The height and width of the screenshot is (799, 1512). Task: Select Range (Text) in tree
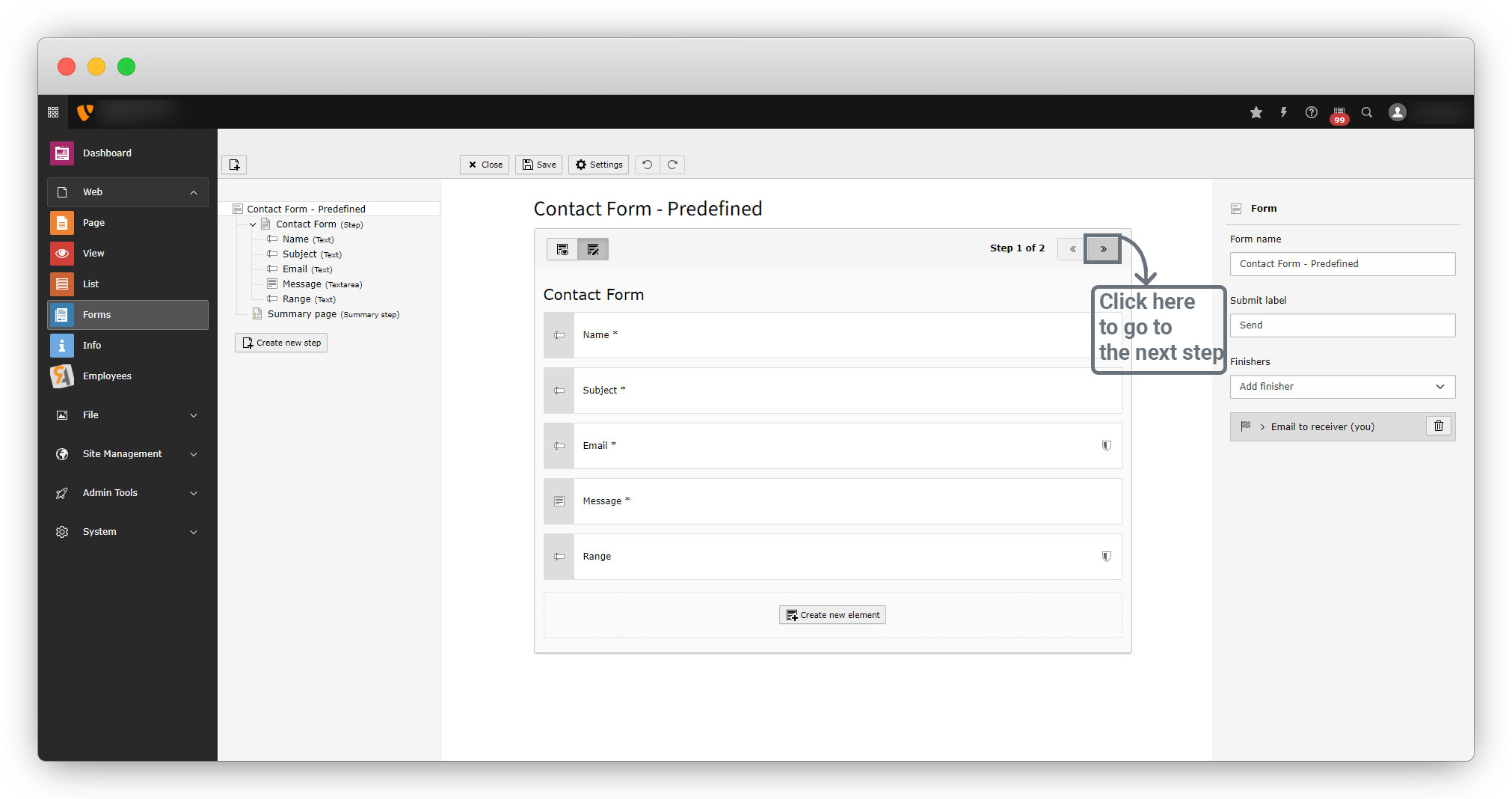click(302, 299)
